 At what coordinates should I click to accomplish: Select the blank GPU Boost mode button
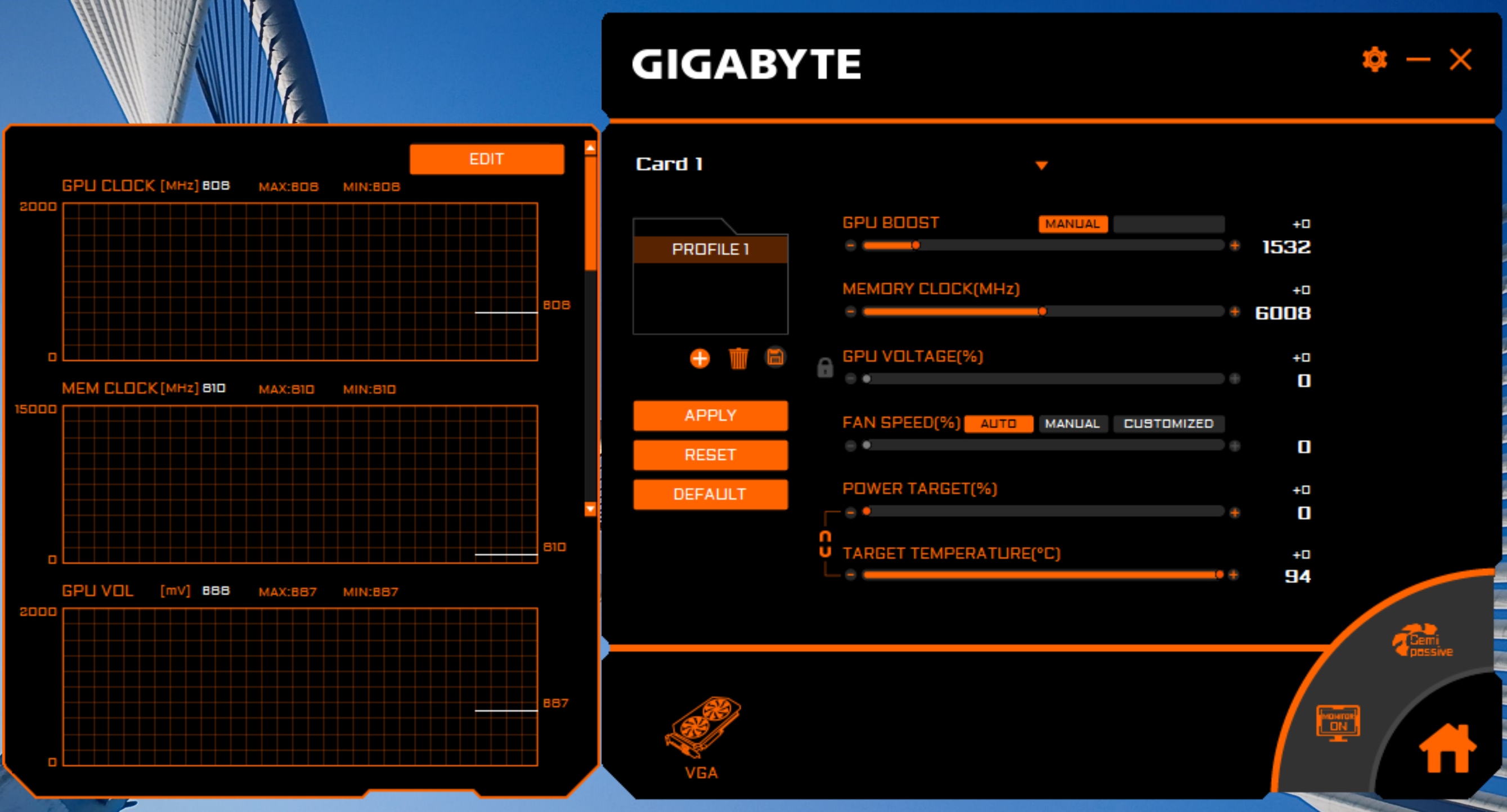pyautogui.click(x=1169, y=224)
